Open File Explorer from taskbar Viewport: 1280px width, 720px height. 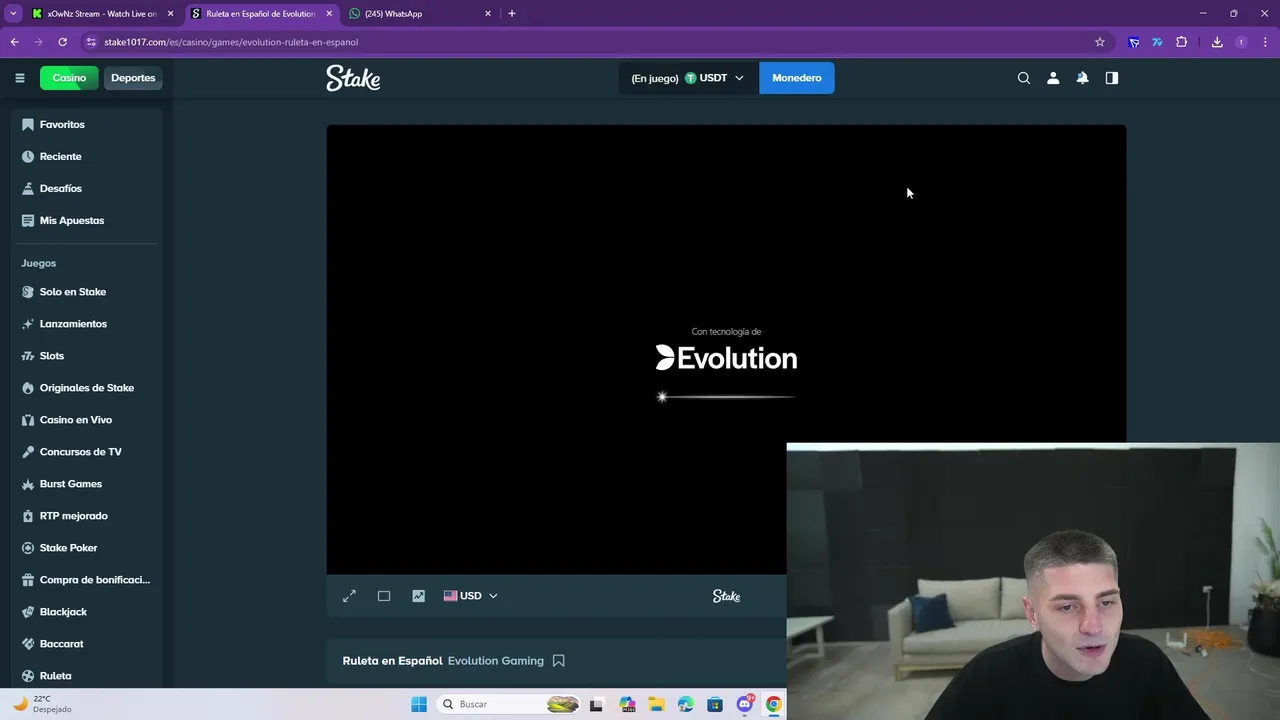(x=656, y=704)
